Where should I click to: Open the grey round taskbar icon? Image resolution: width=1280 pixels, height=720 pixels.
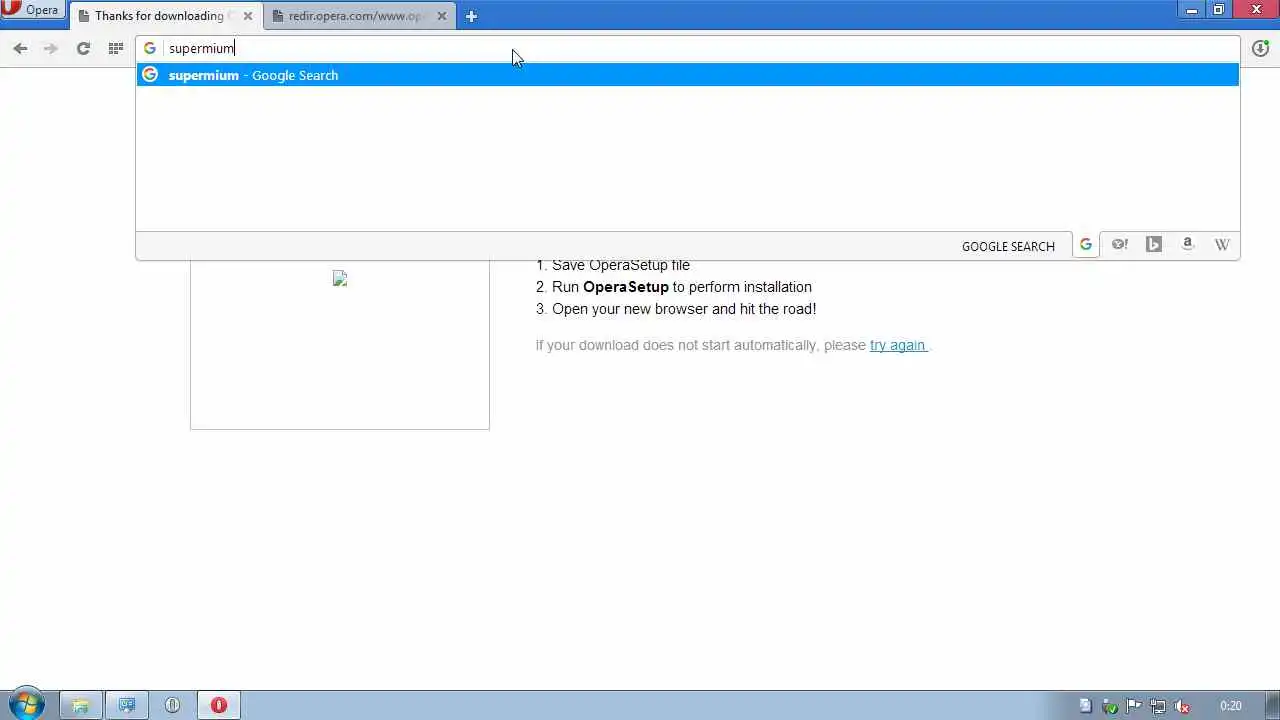click(173, 705)
